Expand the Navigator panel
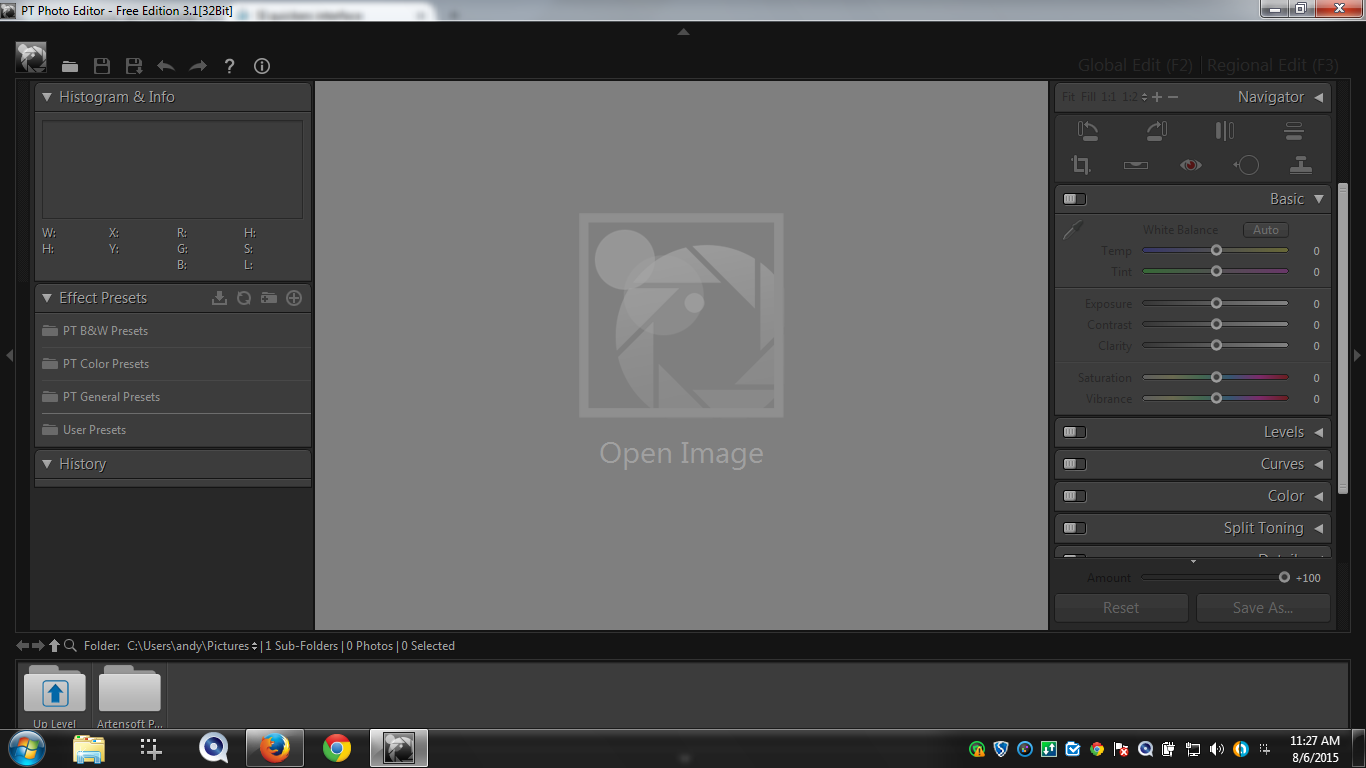 [1319, 97]
